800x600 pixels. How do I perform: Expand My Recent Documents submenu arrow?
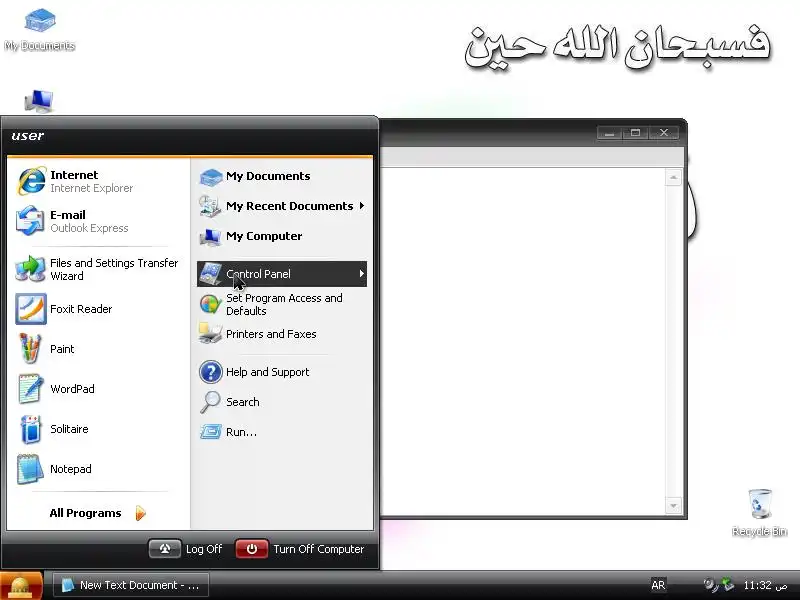[x=362, y=206]
